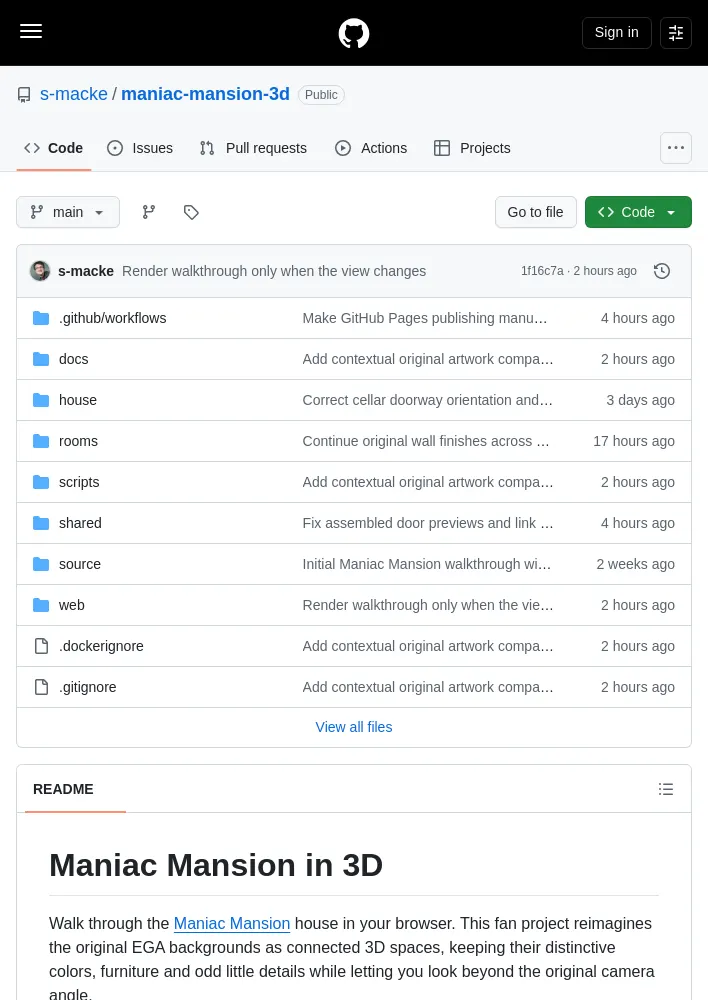Screen dimensions: 708x1000
Task: View branches using the branch icon
Action: tap(149, 212)
